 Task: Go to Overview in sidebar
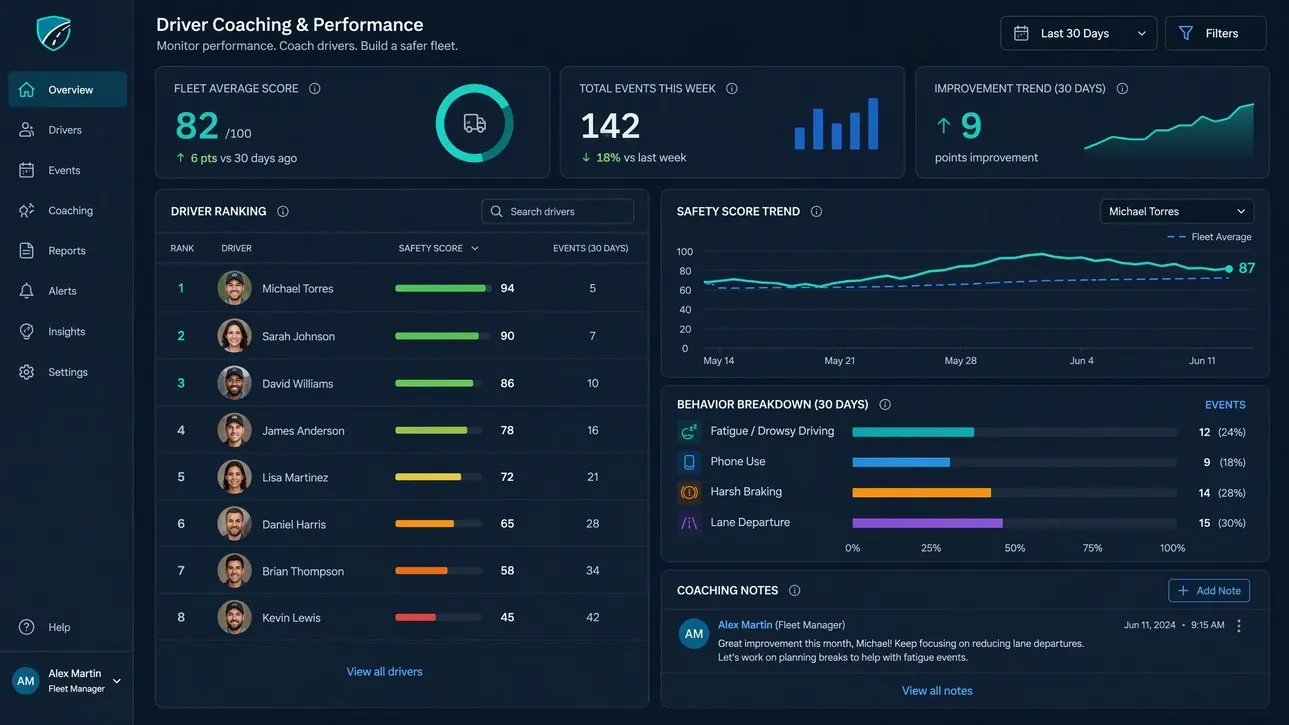pos(67,89)
